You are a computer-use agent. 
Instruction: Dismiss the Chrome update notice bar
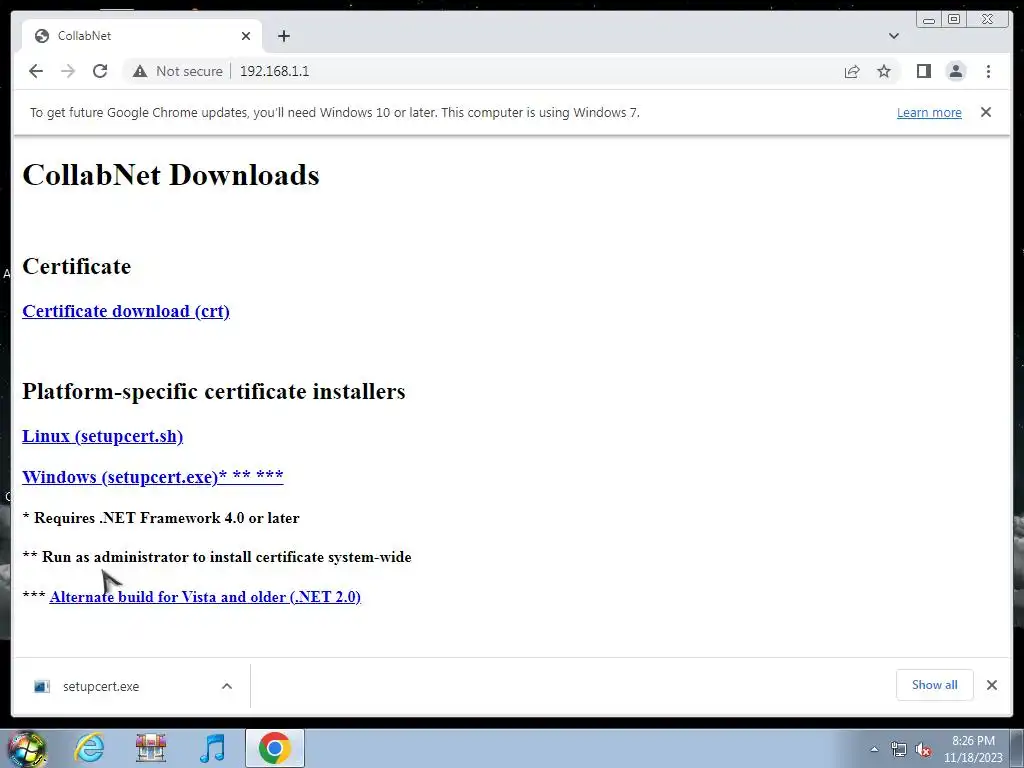click(986, 112)
